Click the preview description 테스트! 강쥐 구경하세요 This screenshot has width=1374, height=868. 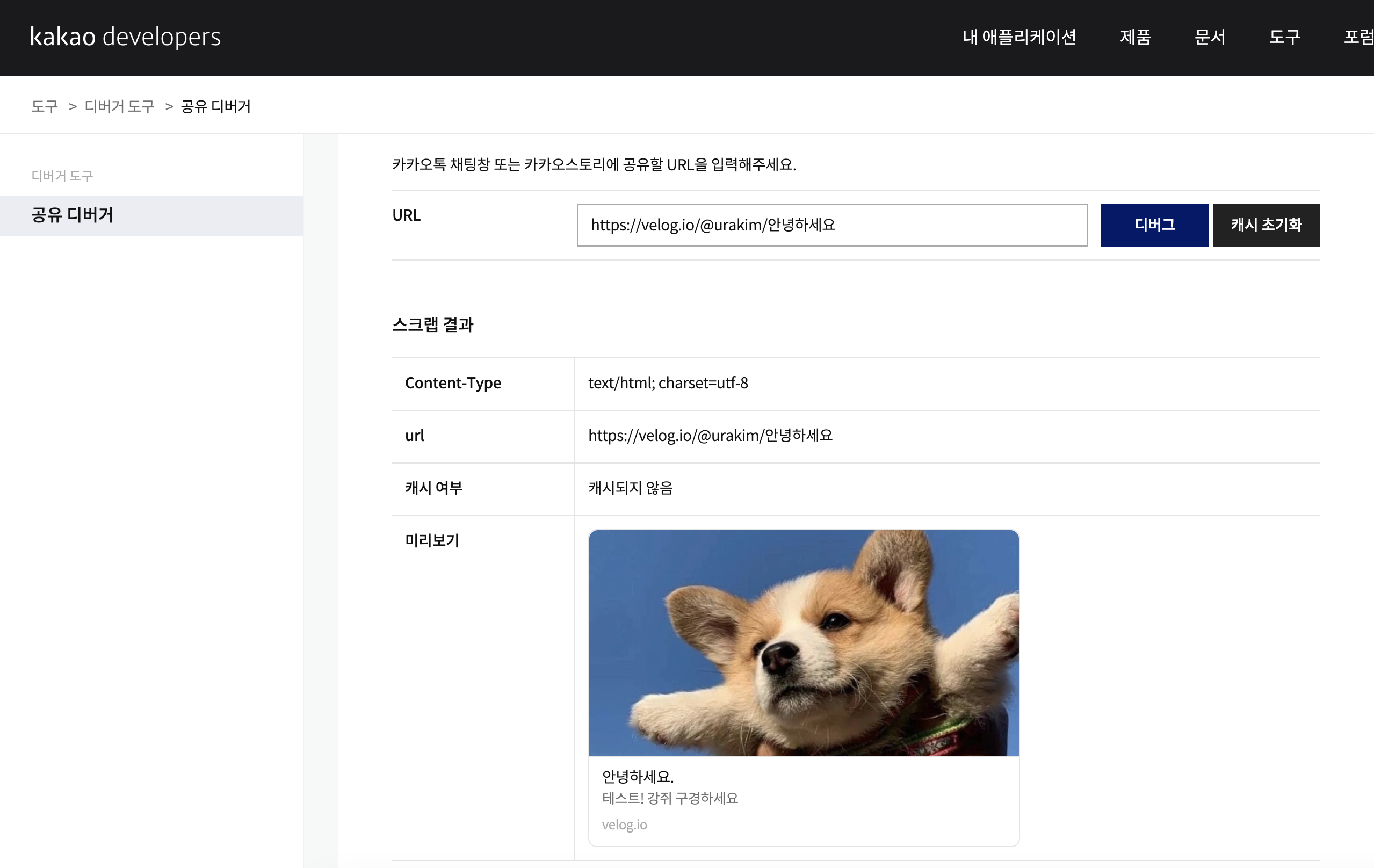pos(670,798)
